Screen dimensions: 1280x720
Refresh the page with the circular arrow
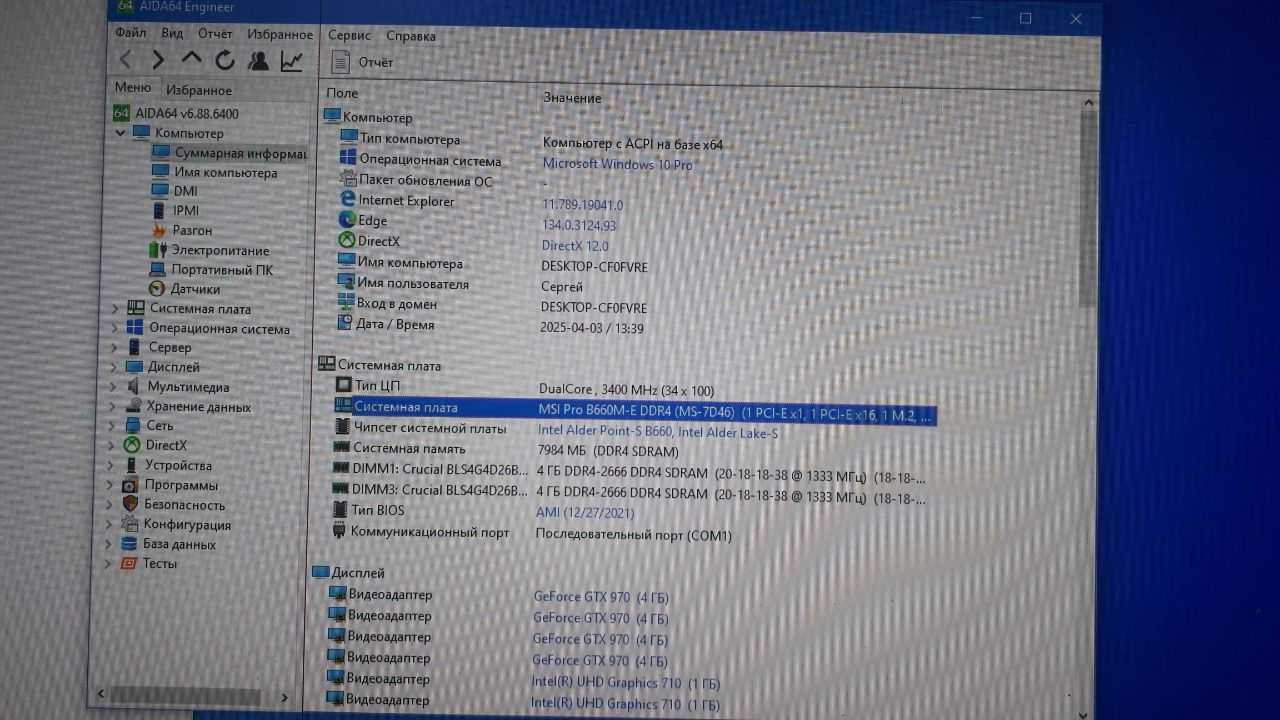point(225,61)
